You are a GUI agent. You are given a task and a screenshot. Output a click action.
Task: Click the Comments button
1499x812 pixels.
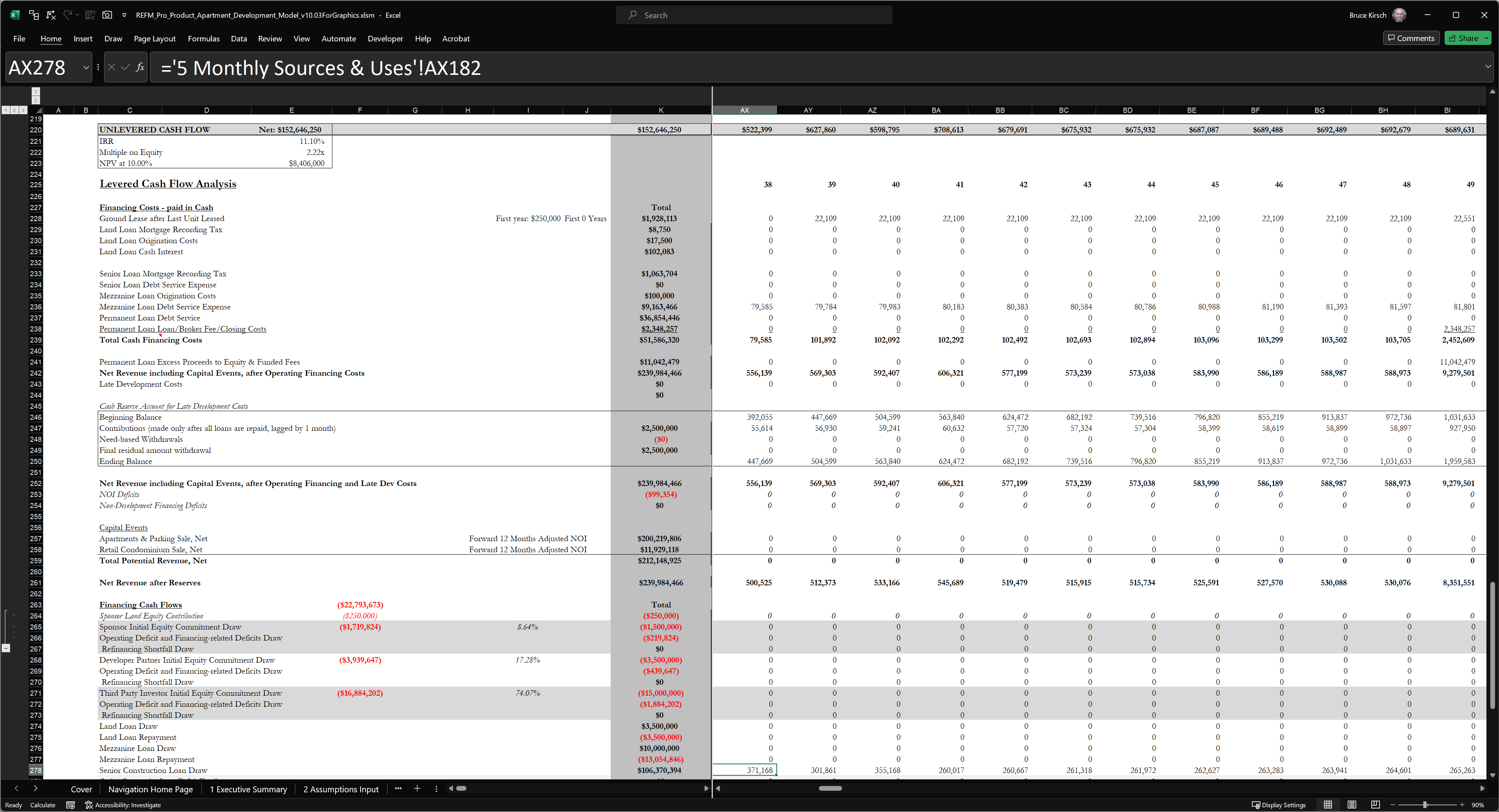tap(1411, 38)
